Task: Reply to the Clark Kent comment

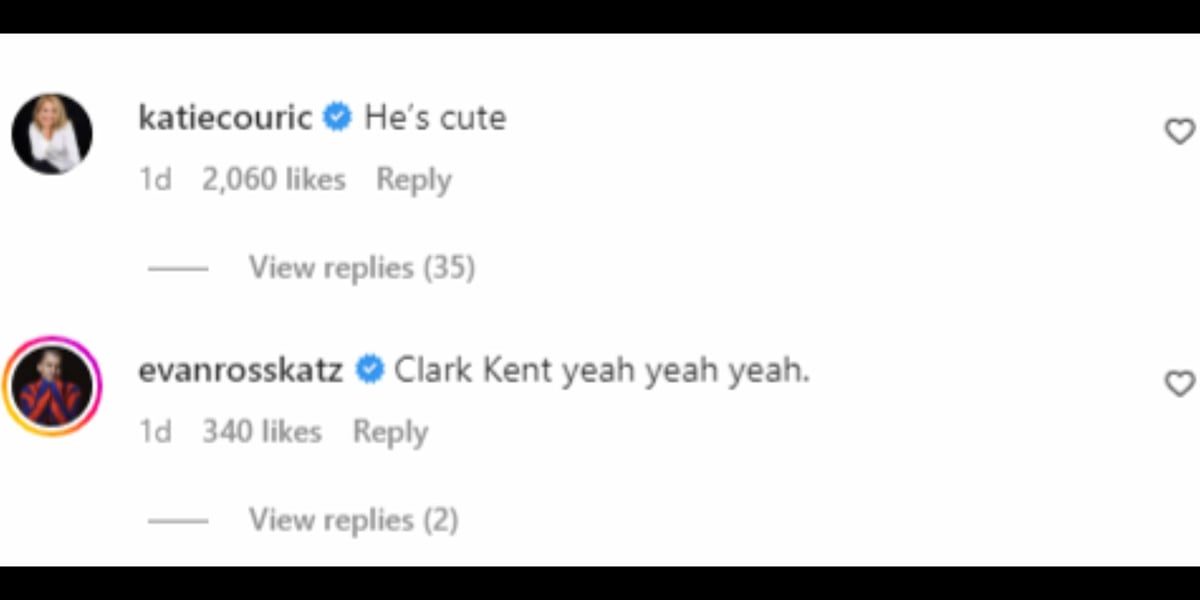Action: pyautogui.click(x=390, y=432)
